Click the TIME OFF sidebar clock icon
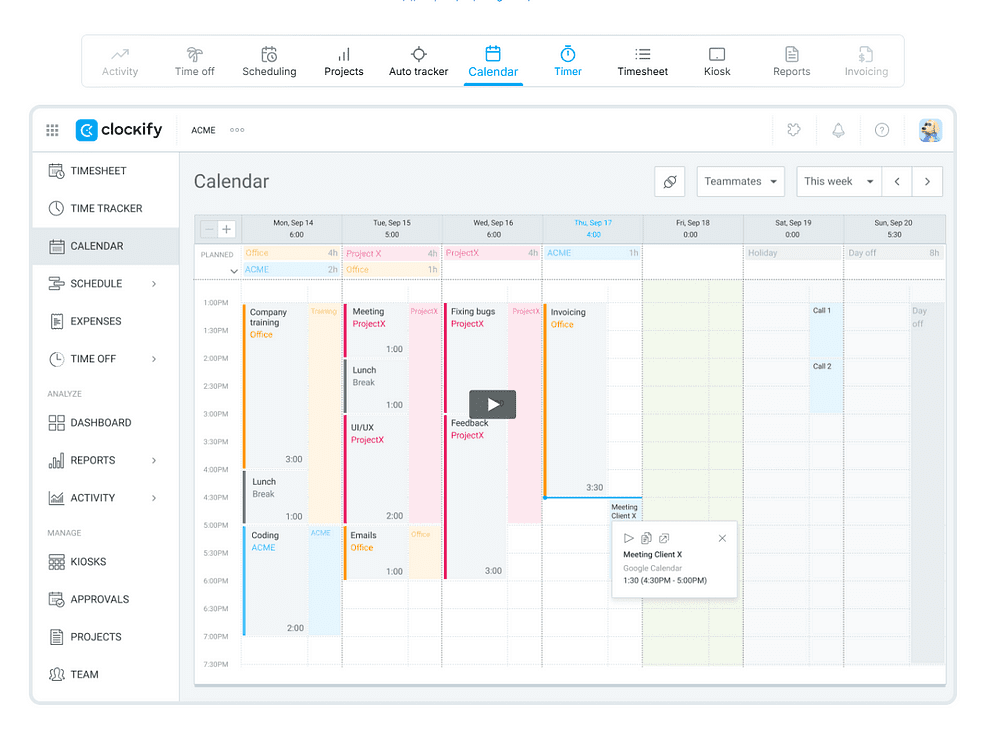This screenshot has height=741, width=1000. tap(57, 359)
